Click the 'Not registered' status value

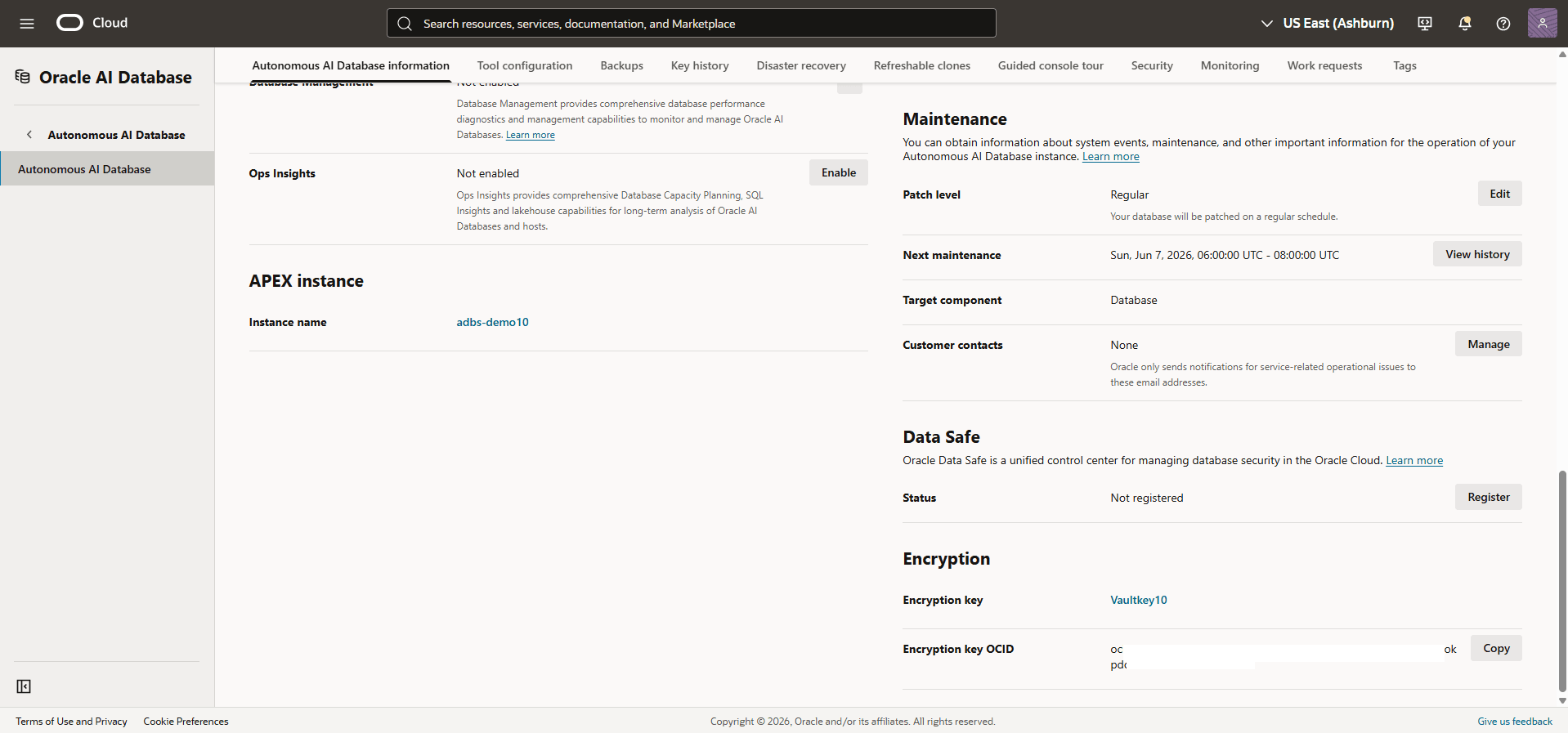pos(1146,498)
